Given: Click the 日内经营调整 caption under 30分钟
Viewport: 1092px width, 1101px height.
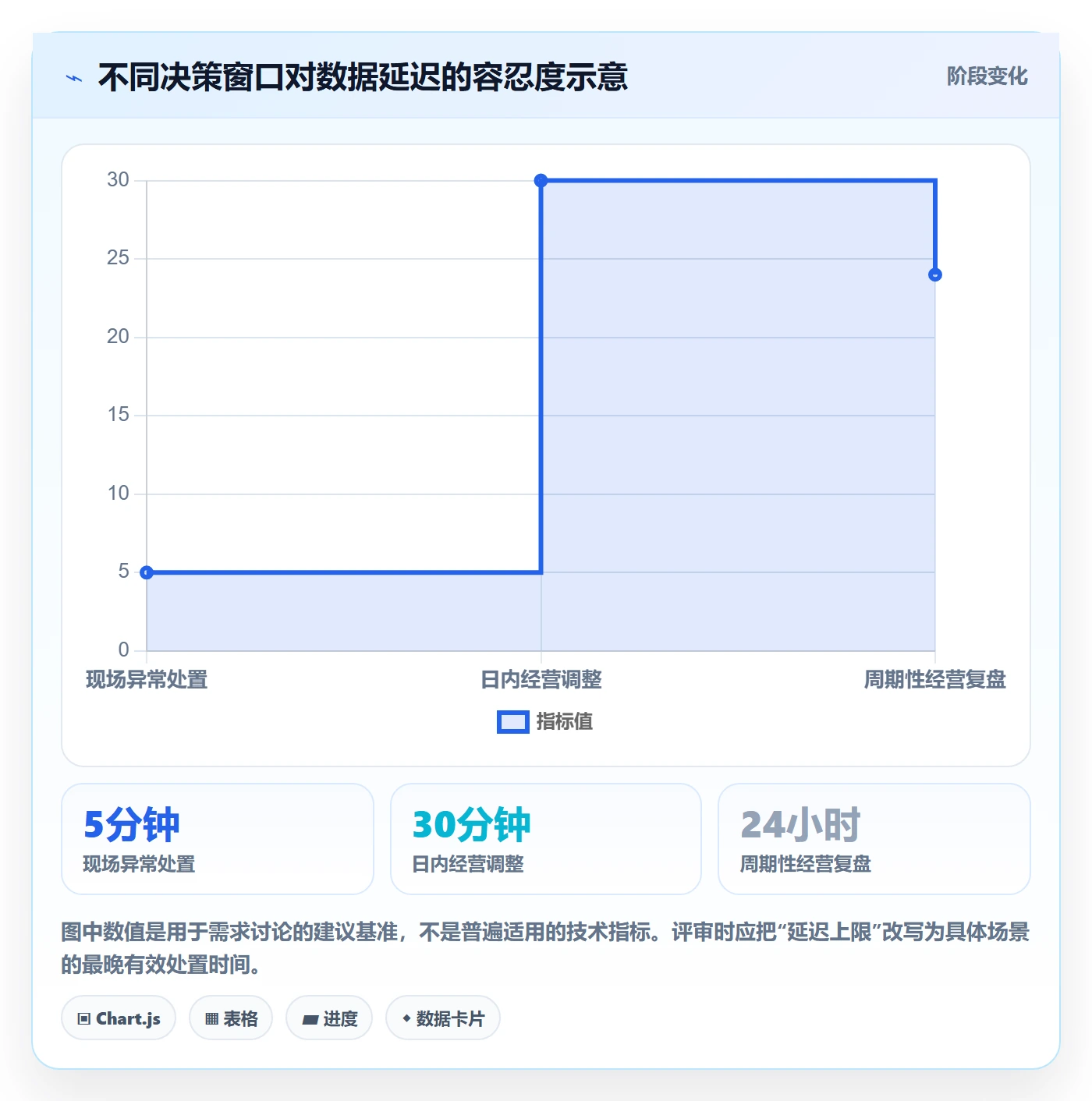Looking at the screenshot, I should click(x=468, y=864).
